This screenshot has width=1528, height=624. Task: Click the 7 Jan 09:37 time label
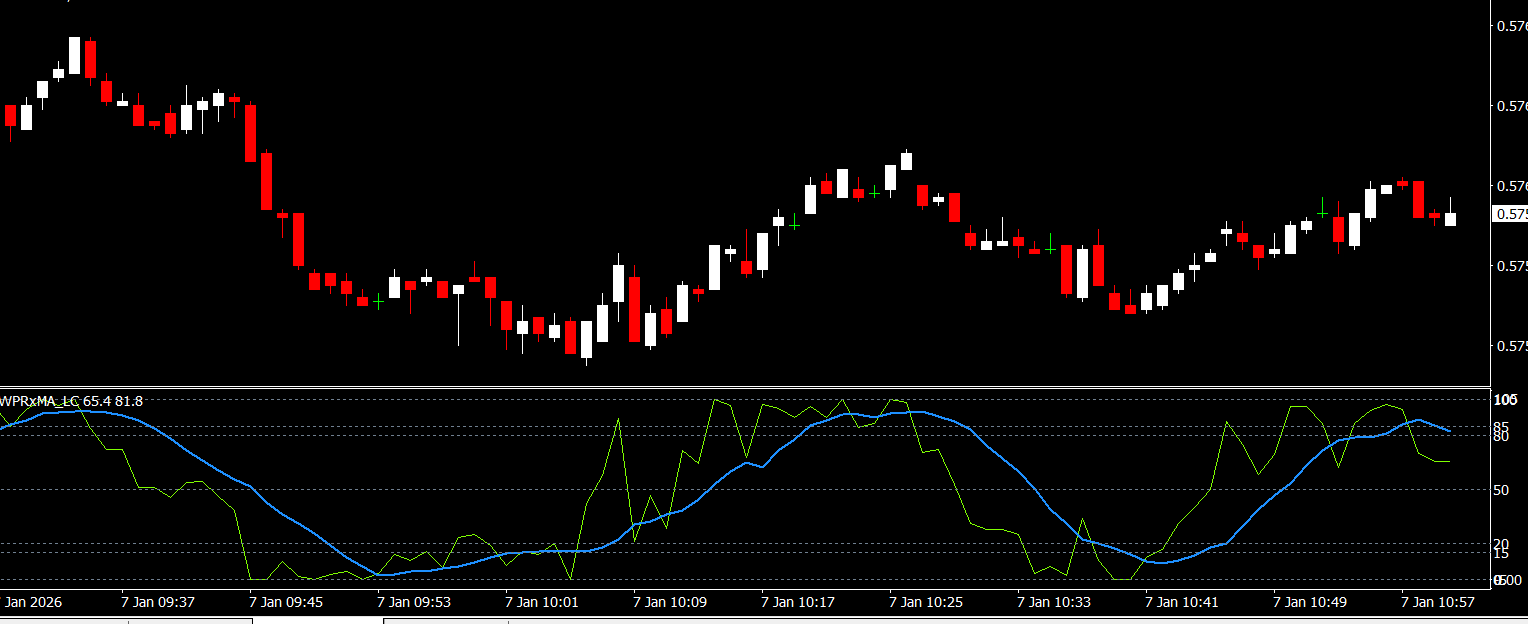[x=157, y=602]
